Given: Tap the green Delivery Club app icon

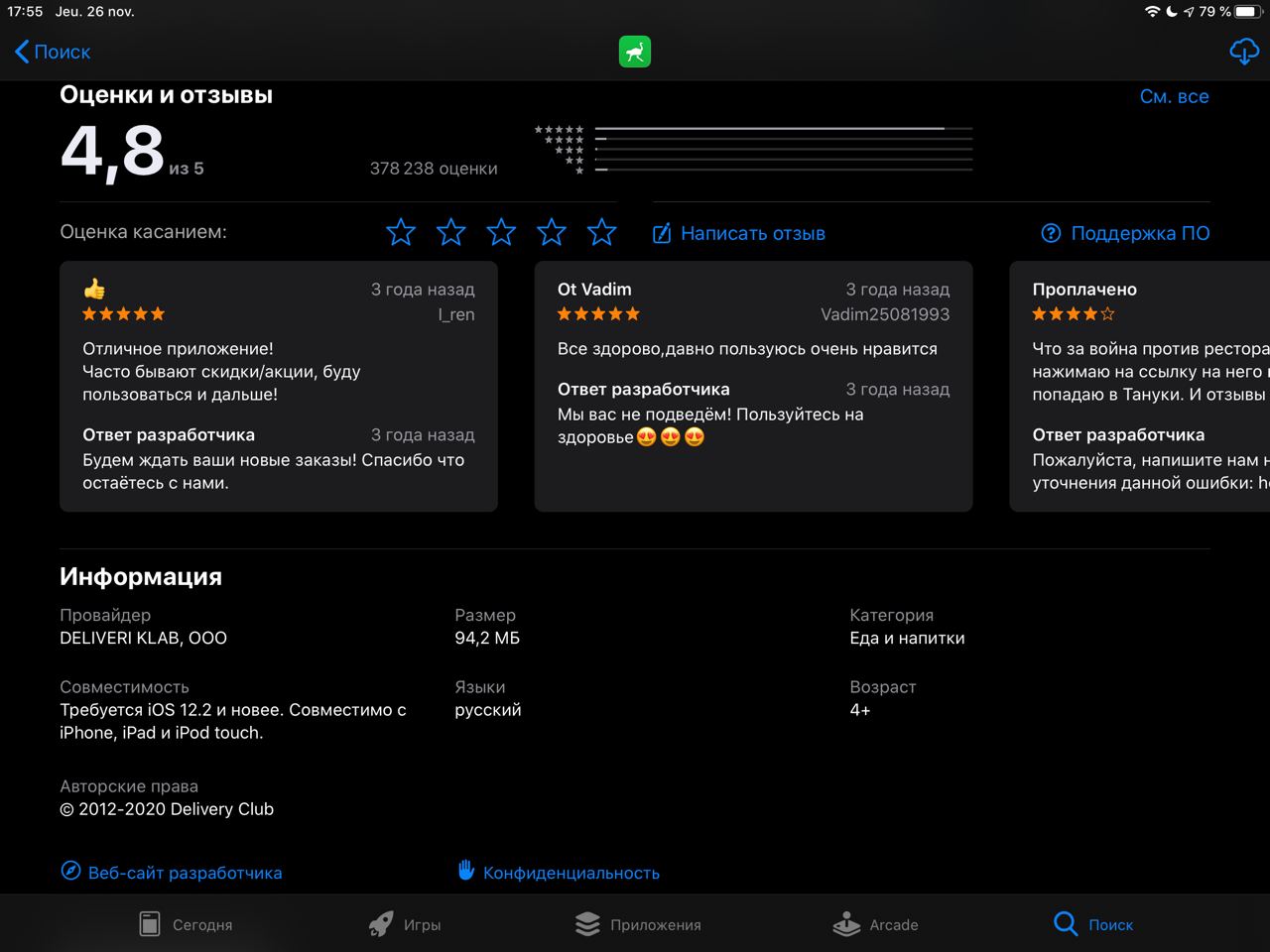Looking at the screenshot, I should click(635, 52).
